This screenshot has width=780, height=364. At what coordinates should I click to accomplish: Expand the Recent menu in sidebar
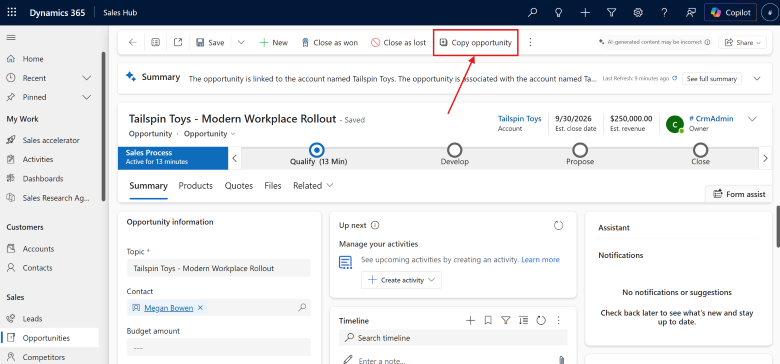pos(87,78)
